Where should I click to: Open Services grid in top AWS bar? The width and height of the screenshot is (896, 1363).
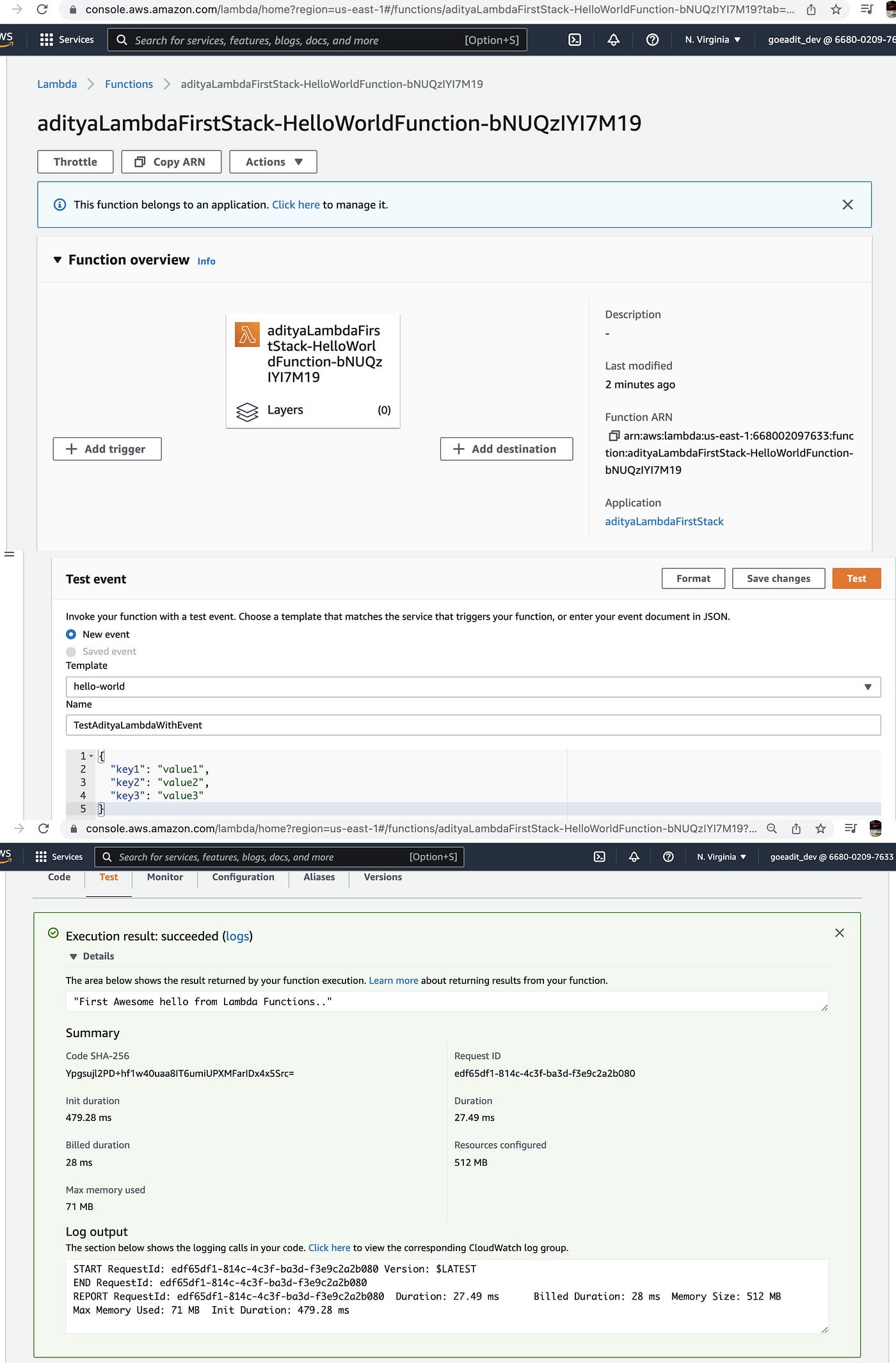47,40
